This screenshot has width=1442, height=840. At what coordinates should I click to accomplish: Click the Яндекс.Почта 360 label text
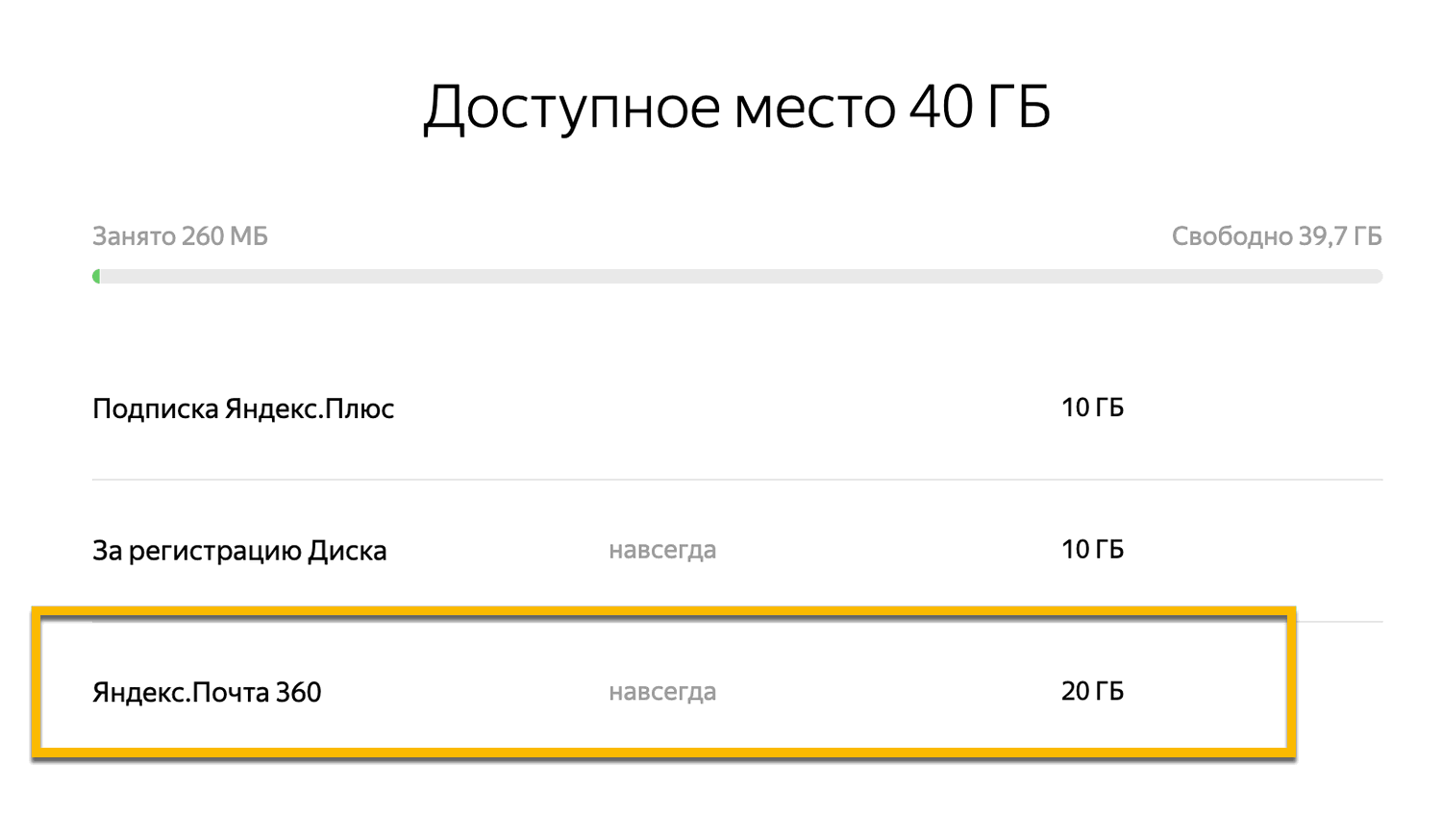207,690
